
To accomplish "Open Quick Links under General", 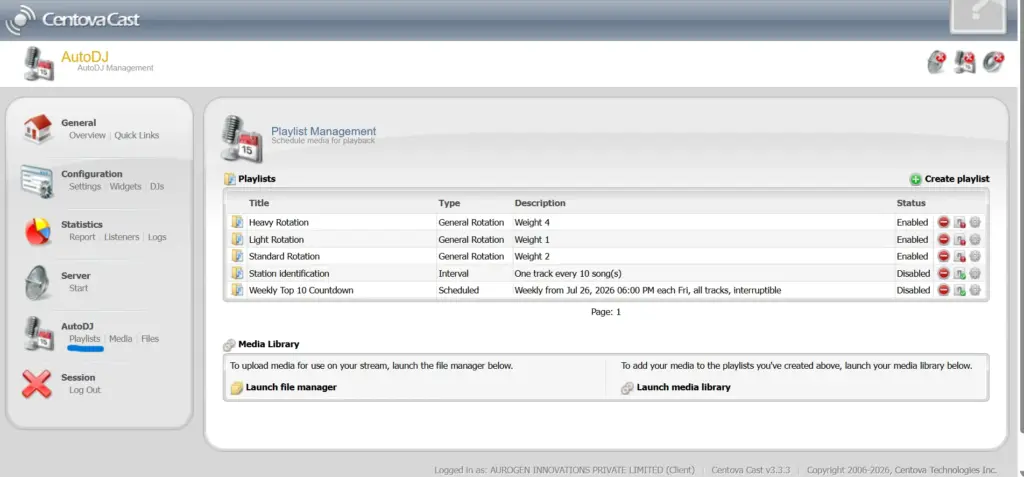I will (136, 135).
